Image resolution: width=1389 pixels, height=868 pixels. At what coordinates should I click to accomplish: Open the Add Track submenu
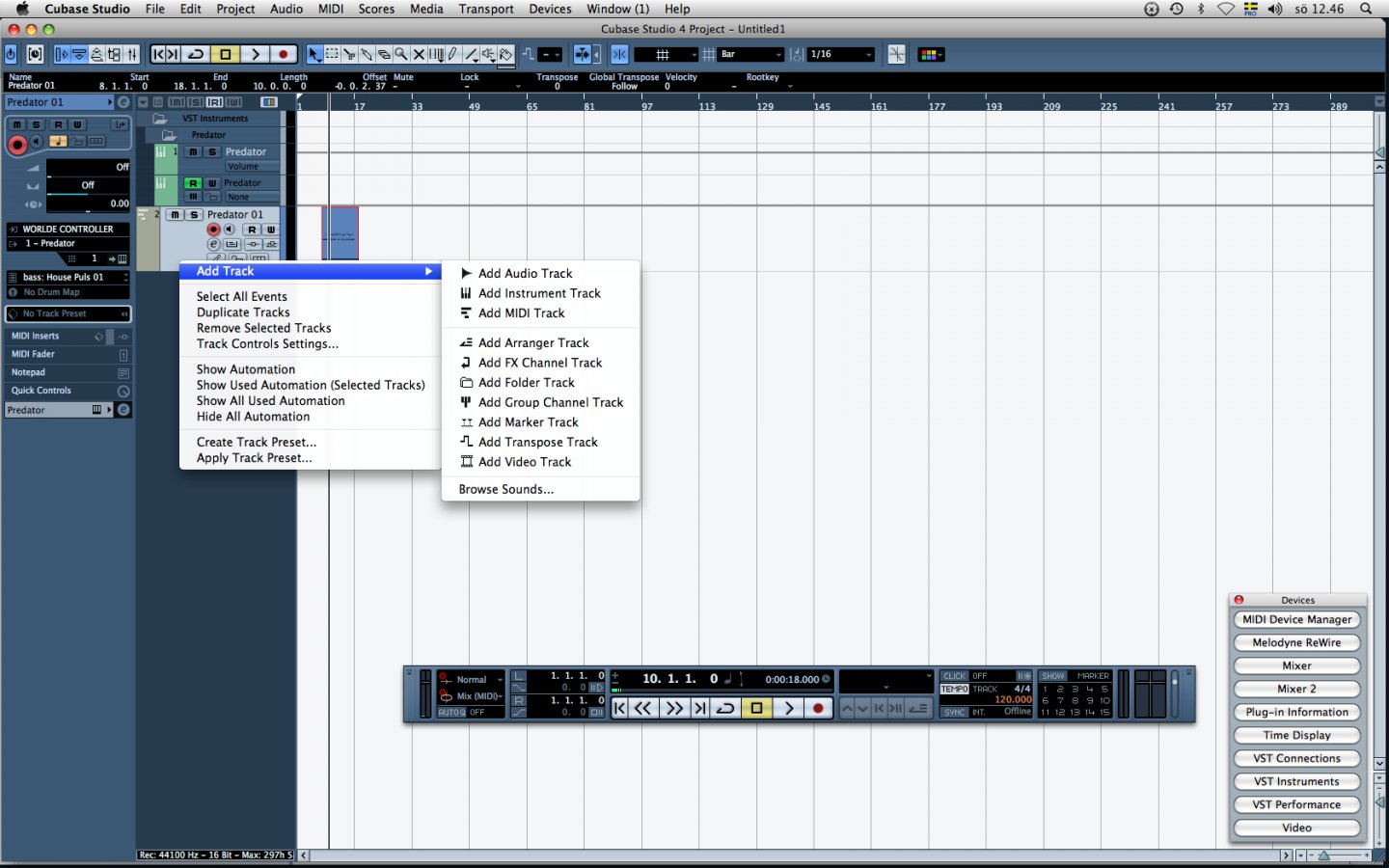tap(311, 271)
